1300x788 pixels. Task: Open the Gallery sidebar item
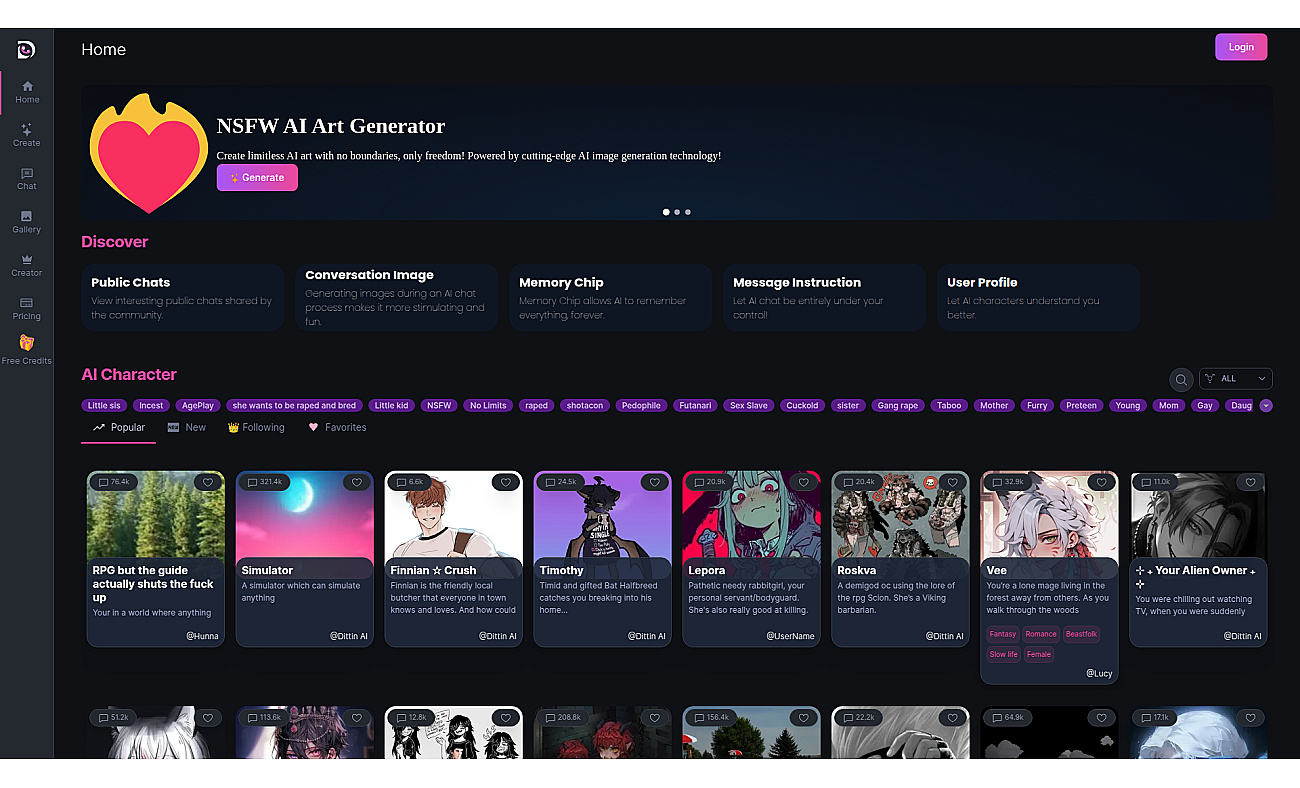coord(27,222)
